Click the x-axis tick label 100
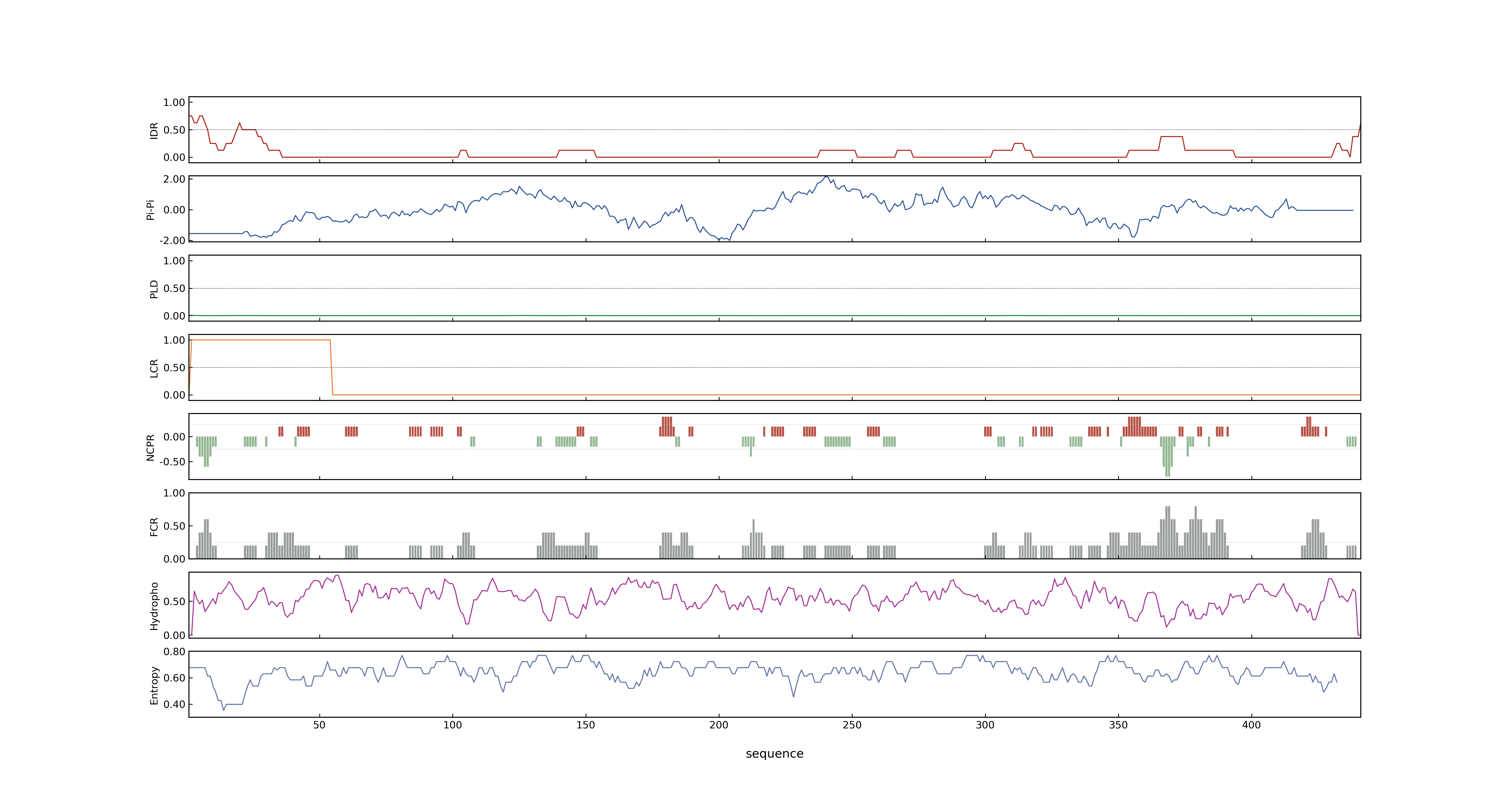The width and height of the screenshot is (1512, 806). tap(453, 725)
